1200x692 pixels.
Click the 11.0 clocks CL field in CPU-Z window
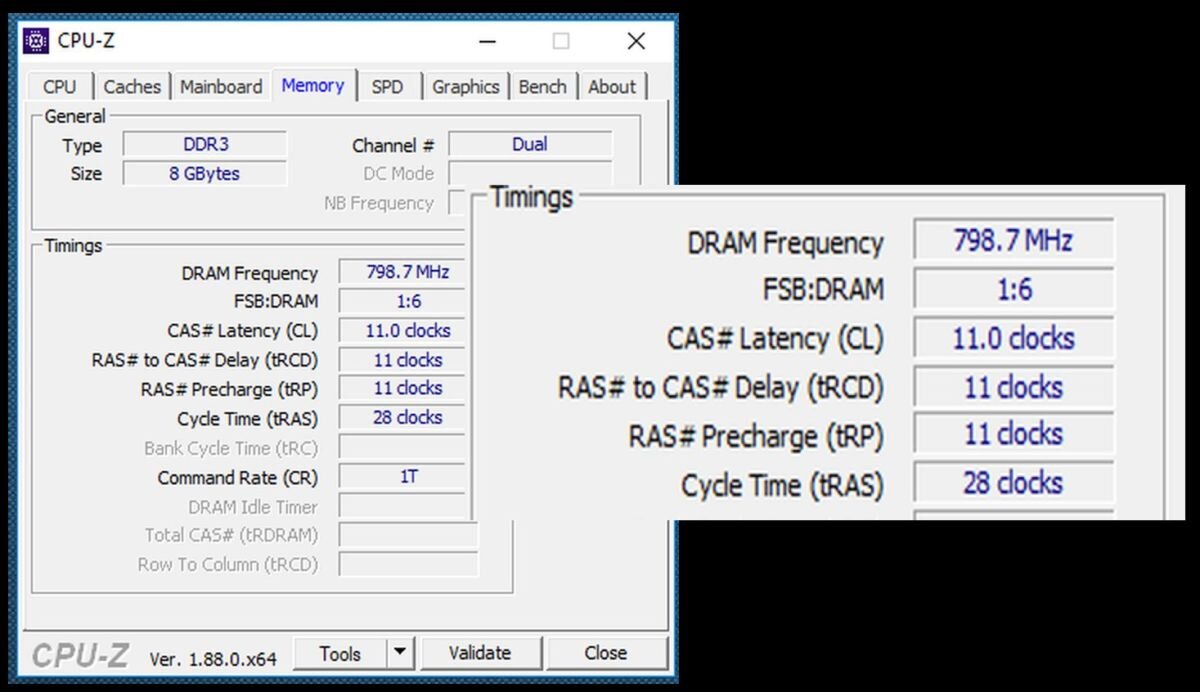click(402, 330)
